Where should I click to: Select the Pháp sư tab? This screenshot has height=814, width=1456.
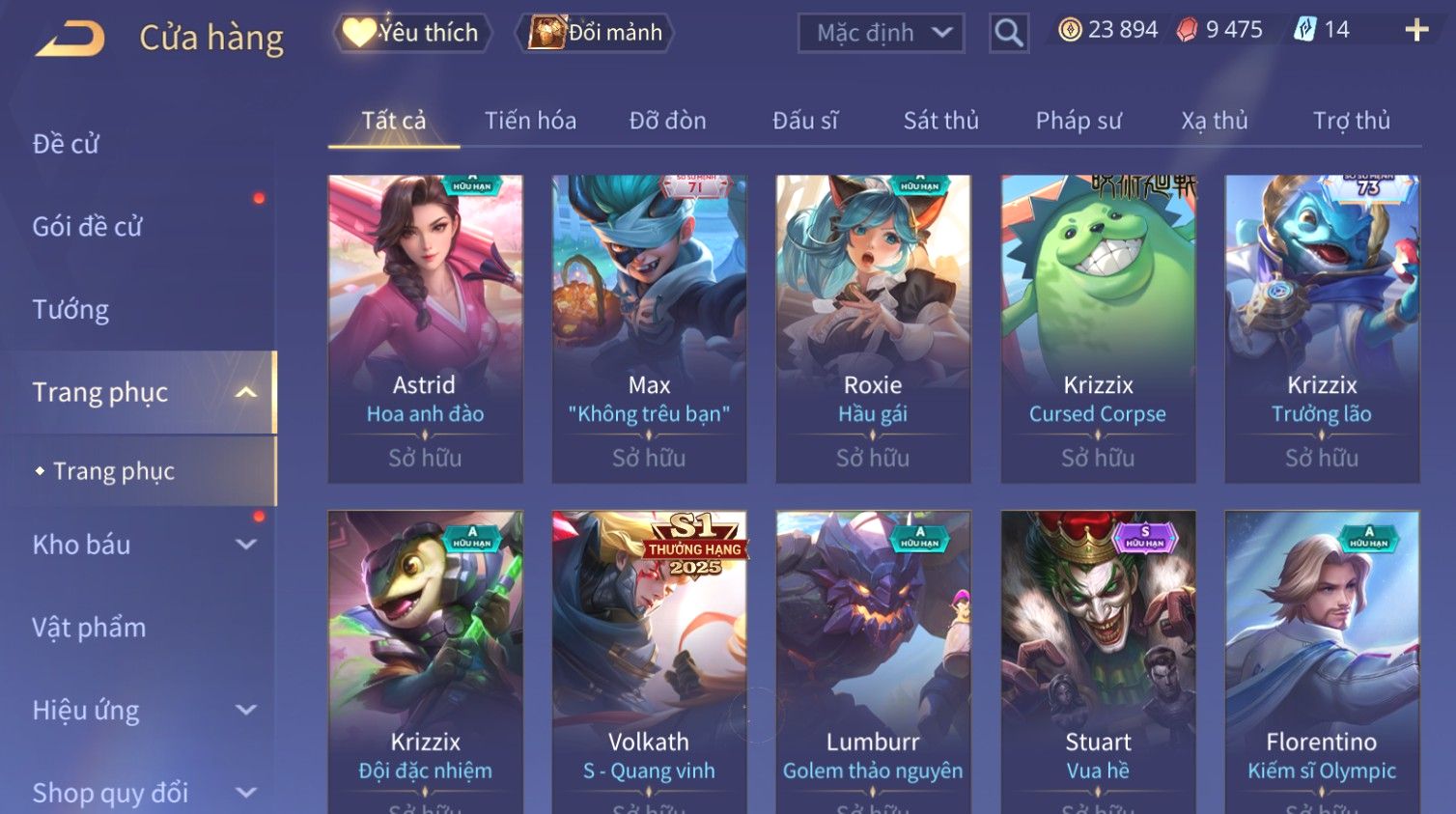1078,121
